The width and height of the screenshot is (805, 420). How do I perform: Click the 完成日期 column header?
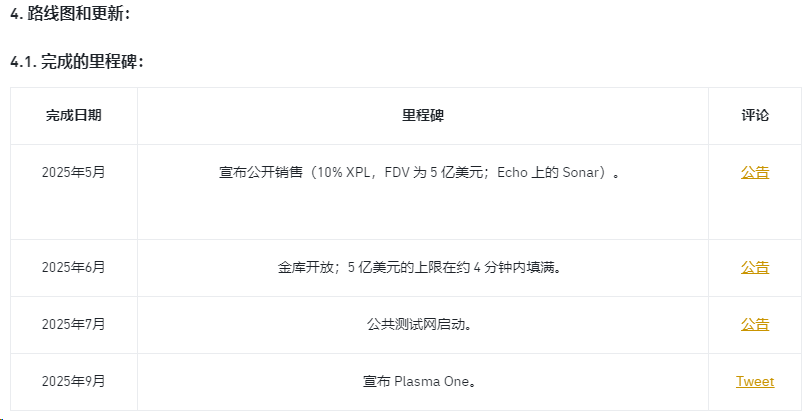73,115
